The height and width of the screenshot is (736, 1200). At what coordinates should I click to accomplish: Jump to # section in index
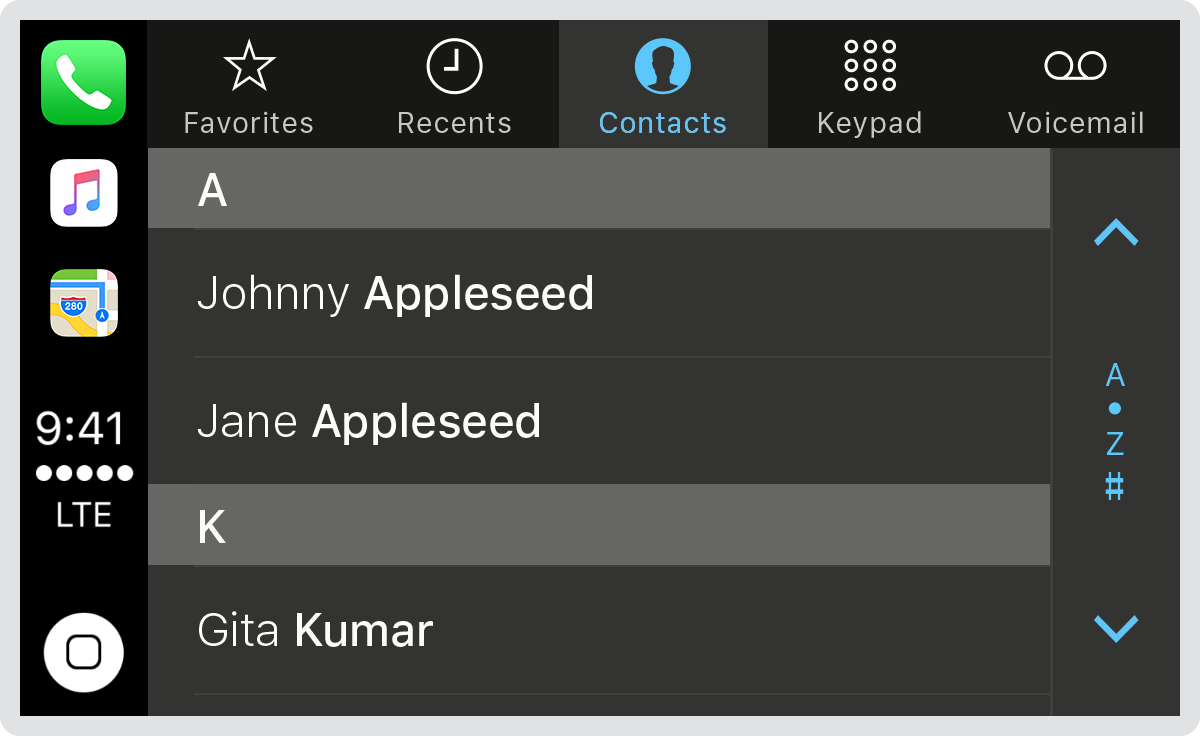point(1115,487)
